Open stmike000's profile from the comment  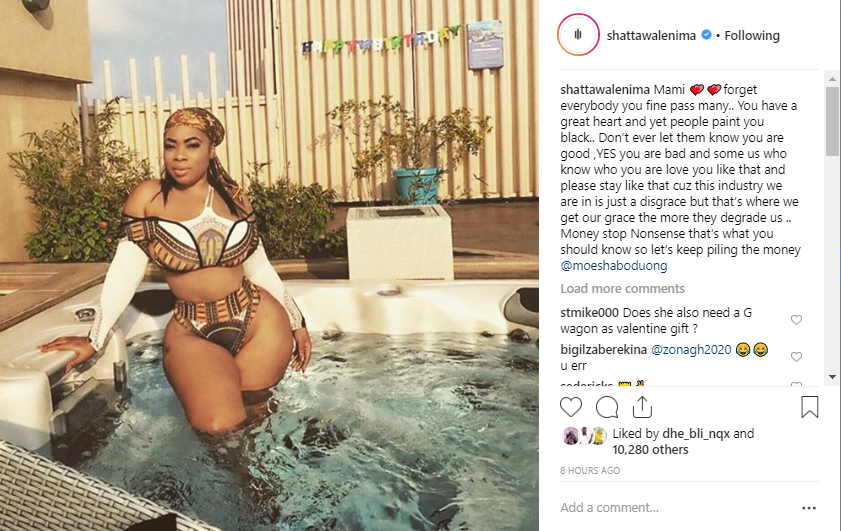[x=589, y=312]
